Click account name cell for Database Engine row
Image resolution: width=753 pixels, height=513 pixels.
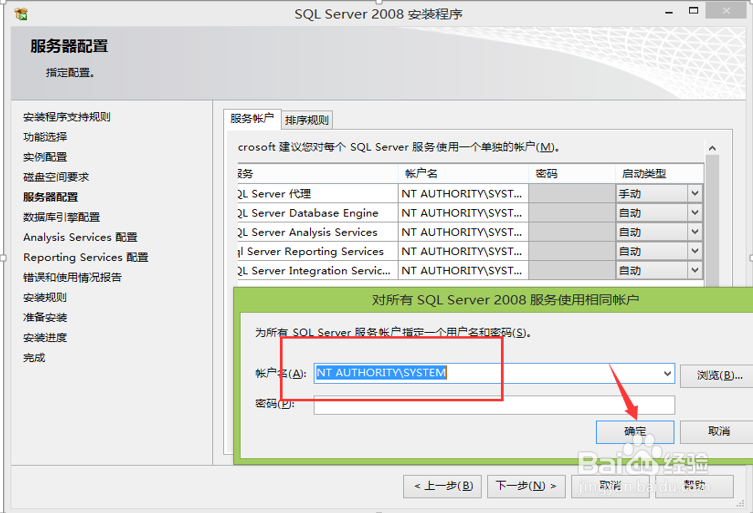(x=463, y=213)
